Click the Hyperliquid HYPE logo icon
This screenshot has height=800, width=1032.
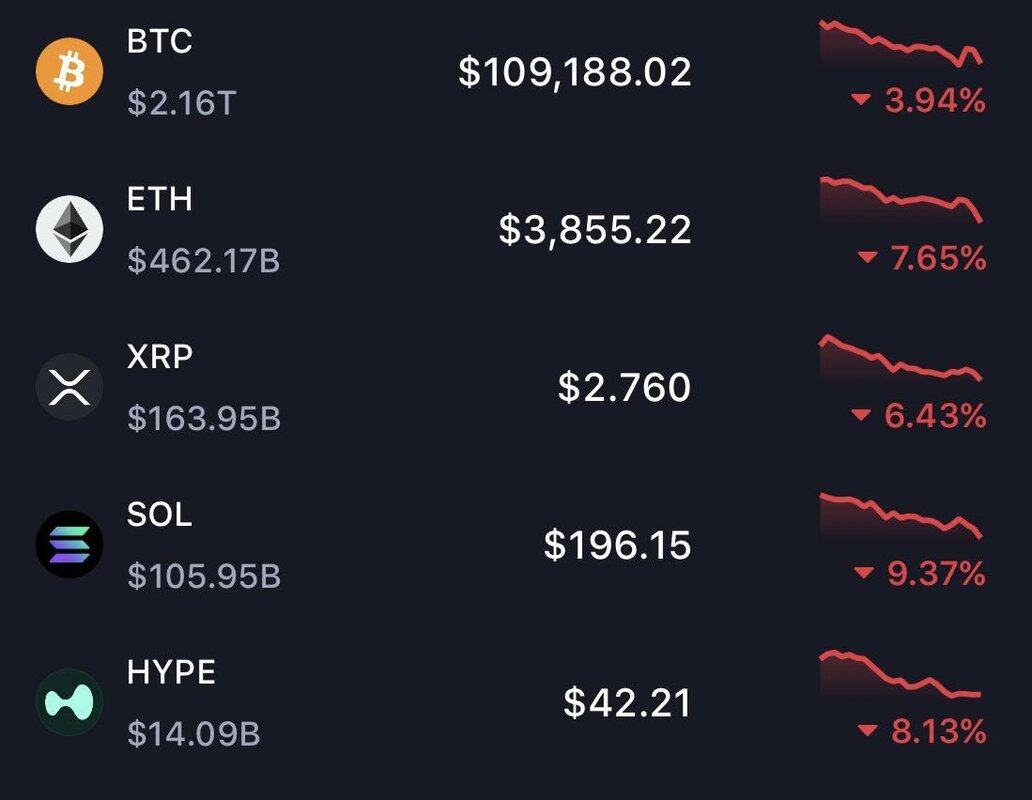coord(69,702)
